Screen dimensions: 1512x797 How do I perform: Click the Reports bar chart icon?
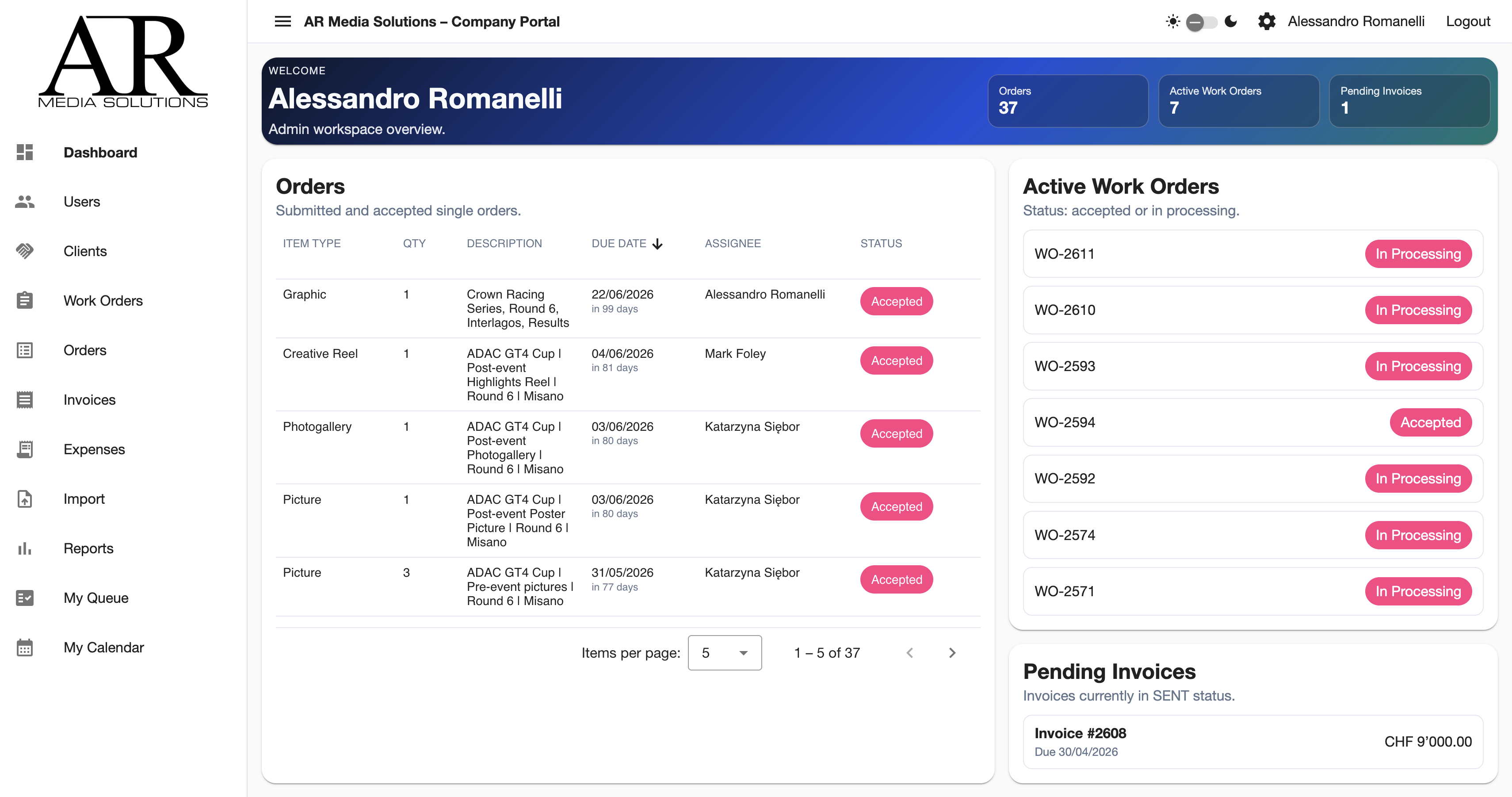pyautogui.click(x=25, y=548)
